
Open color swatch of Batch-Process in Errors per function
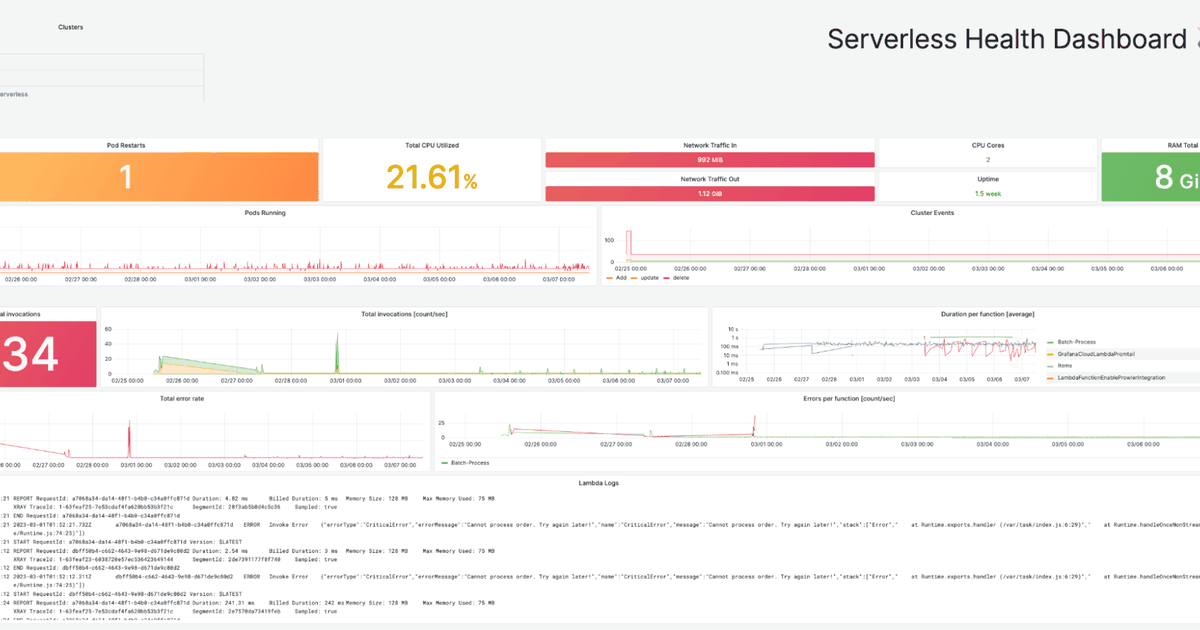[x=445, y=463]
